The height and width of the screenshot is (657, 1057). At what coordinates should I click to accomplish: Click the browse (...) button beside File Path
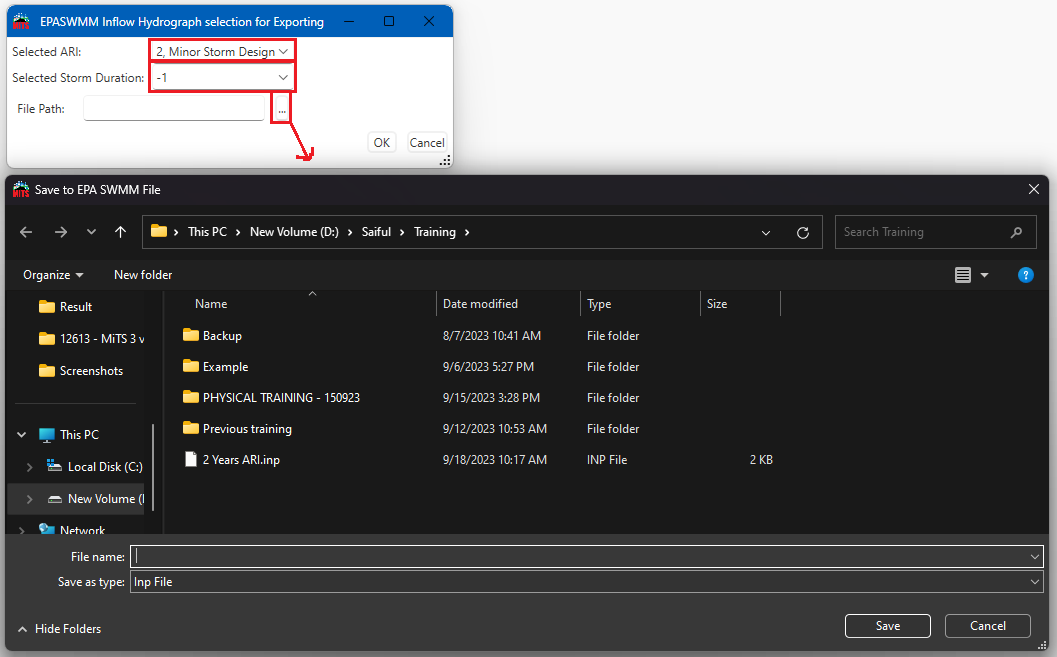coord(282,108)
